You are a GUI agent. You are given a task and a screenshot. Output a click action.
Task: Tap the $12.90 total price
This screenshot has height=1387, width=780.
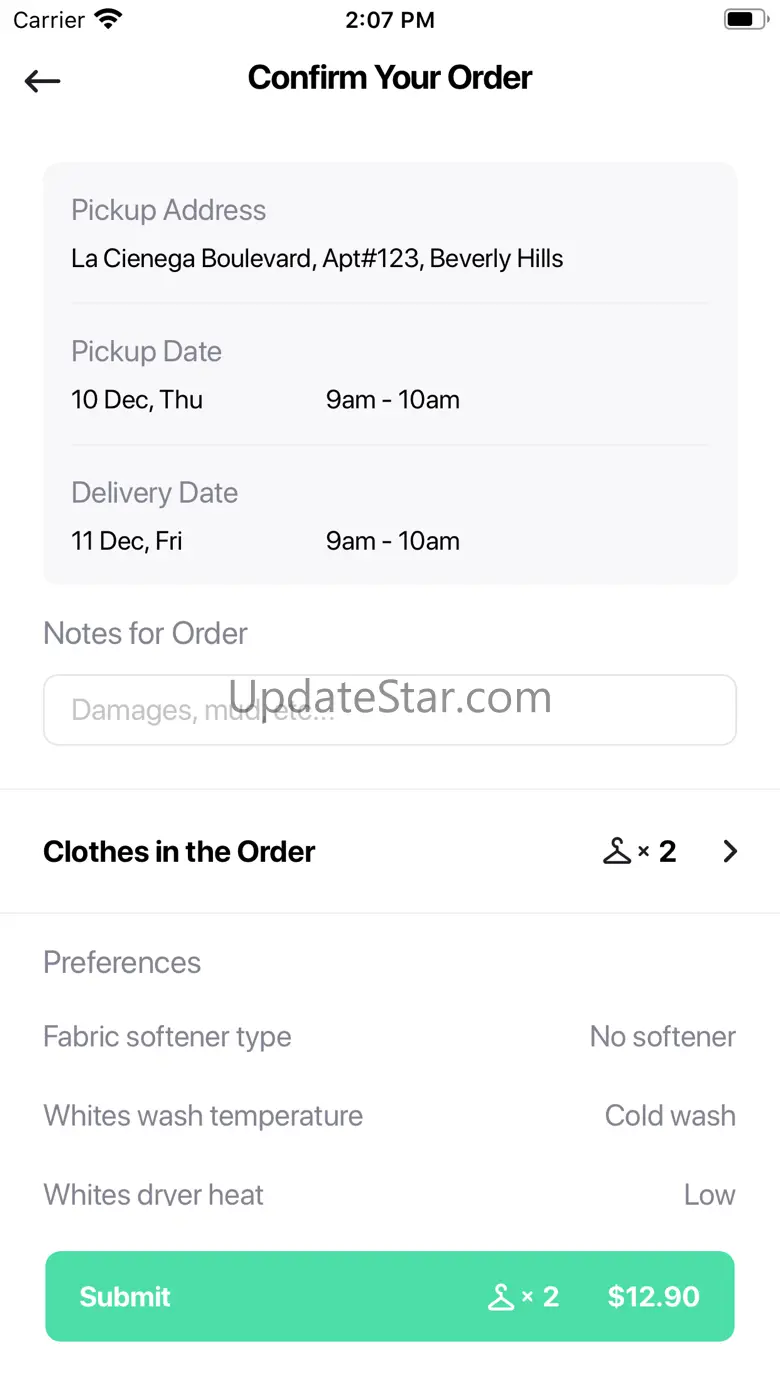653,1297
